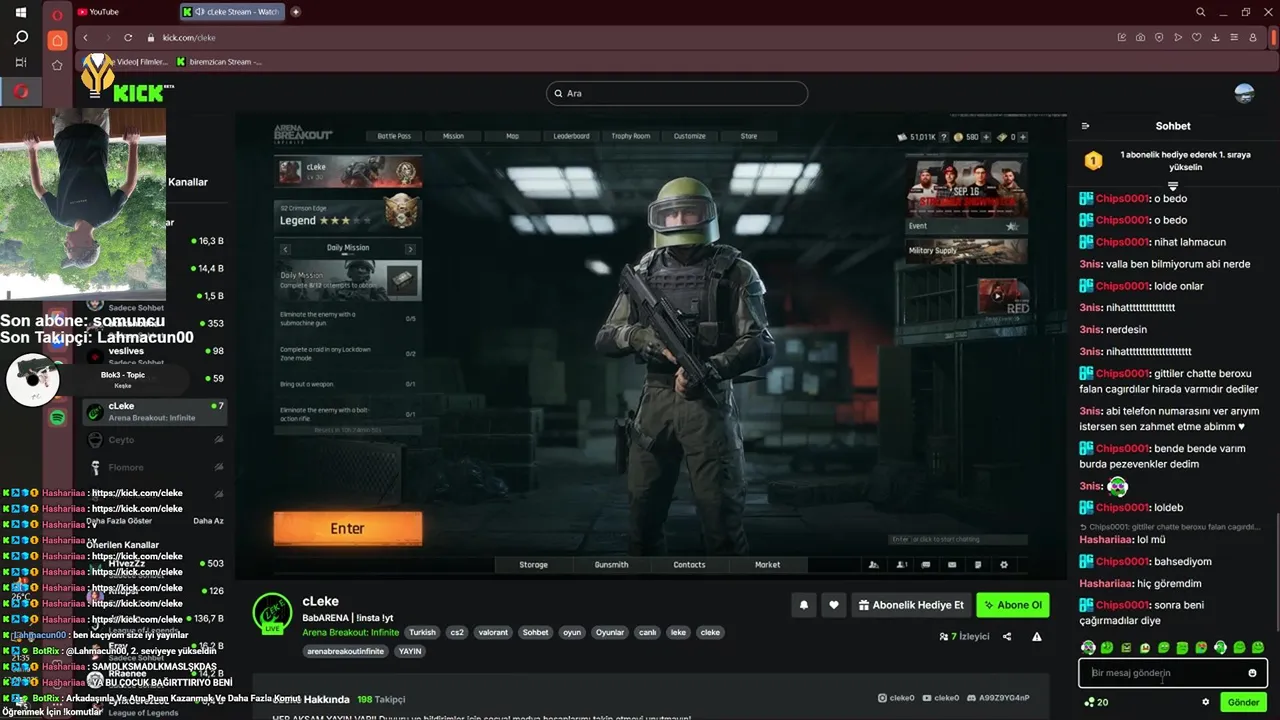Expand the gift leaderboard arrow in chat
This screenshot has width=1280, height=720.
[1173, 186]
